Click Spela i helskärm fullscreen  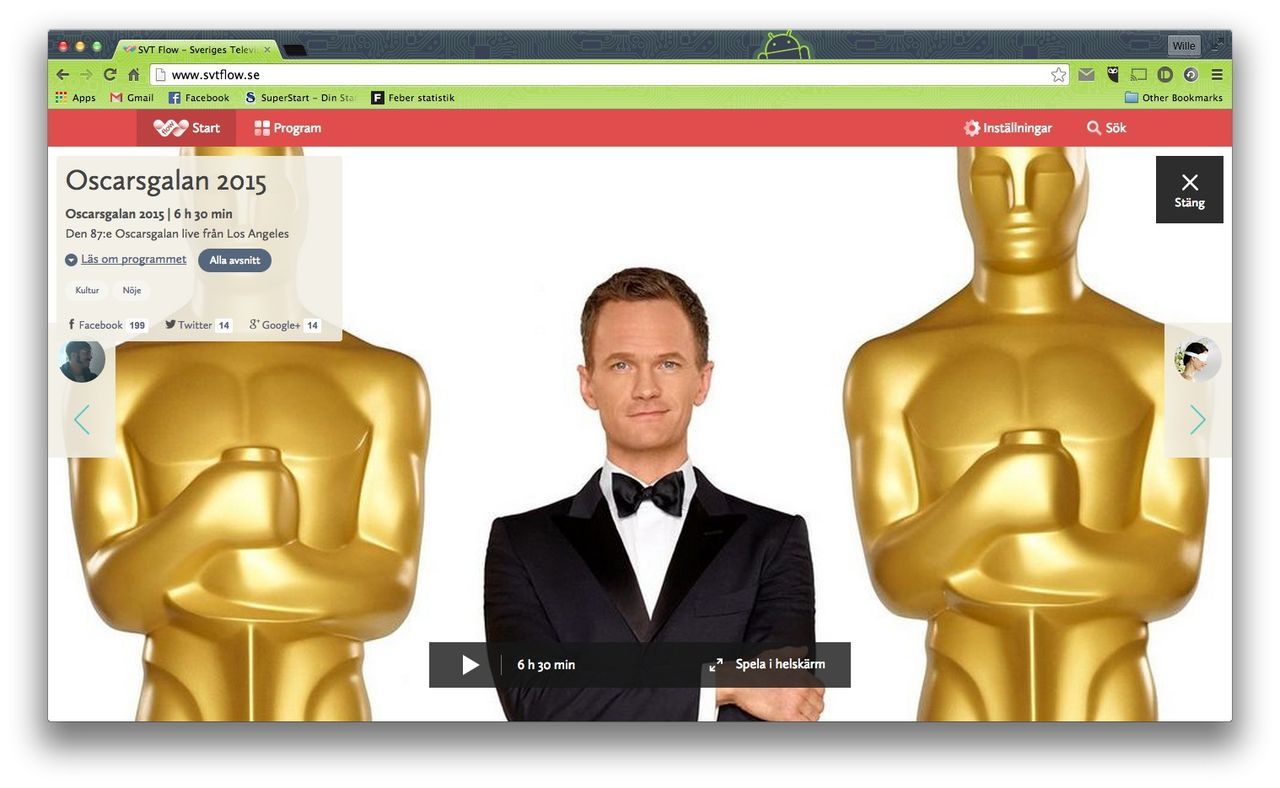pos(768,665)
